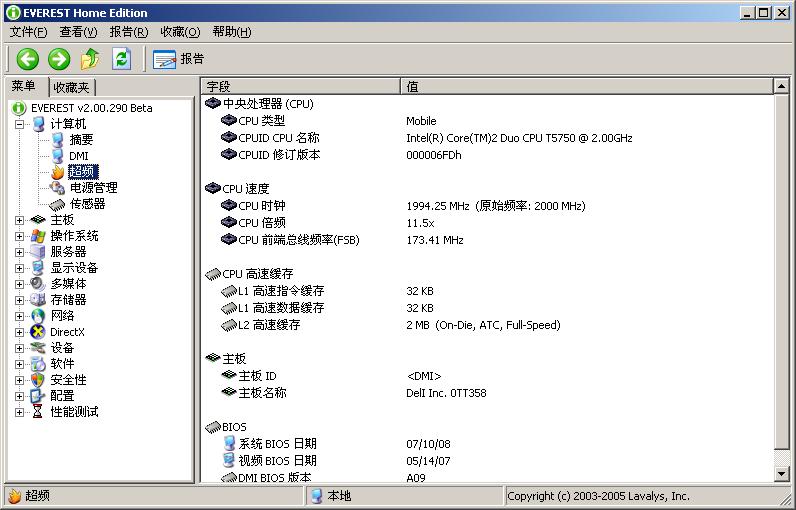The image size is (796, 510).
Task: Click the Dell Inc. 0TT358 value
Action: [446, 393]
